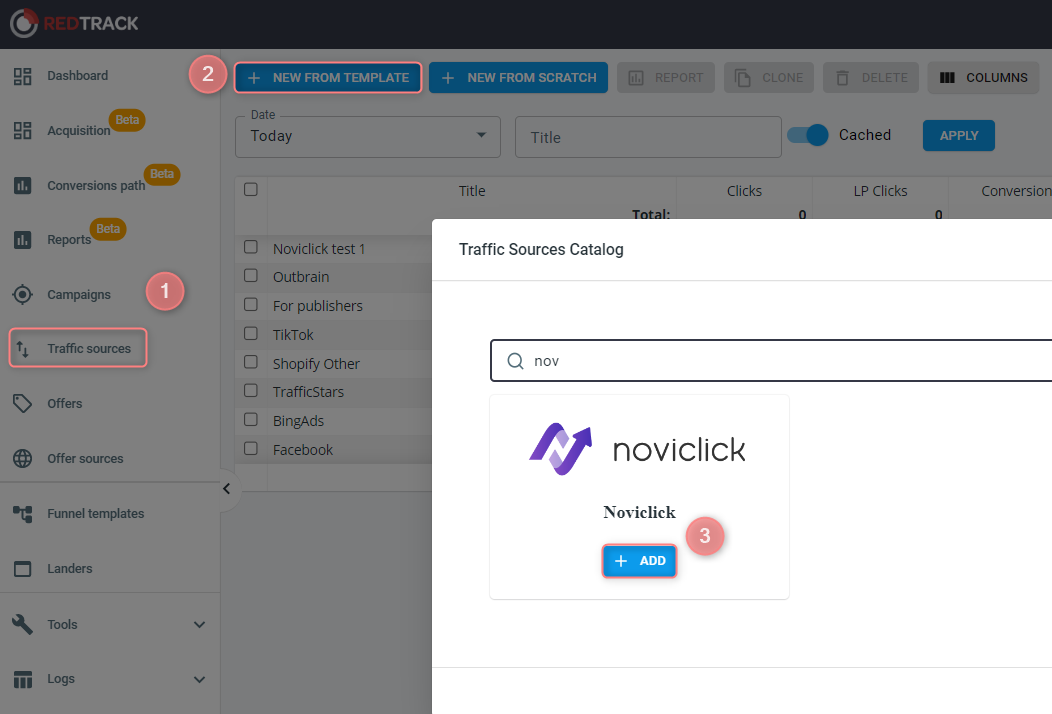Open the Shopify Other traffic source row
The image size is (1052, 714).
(x=316, y=364)
